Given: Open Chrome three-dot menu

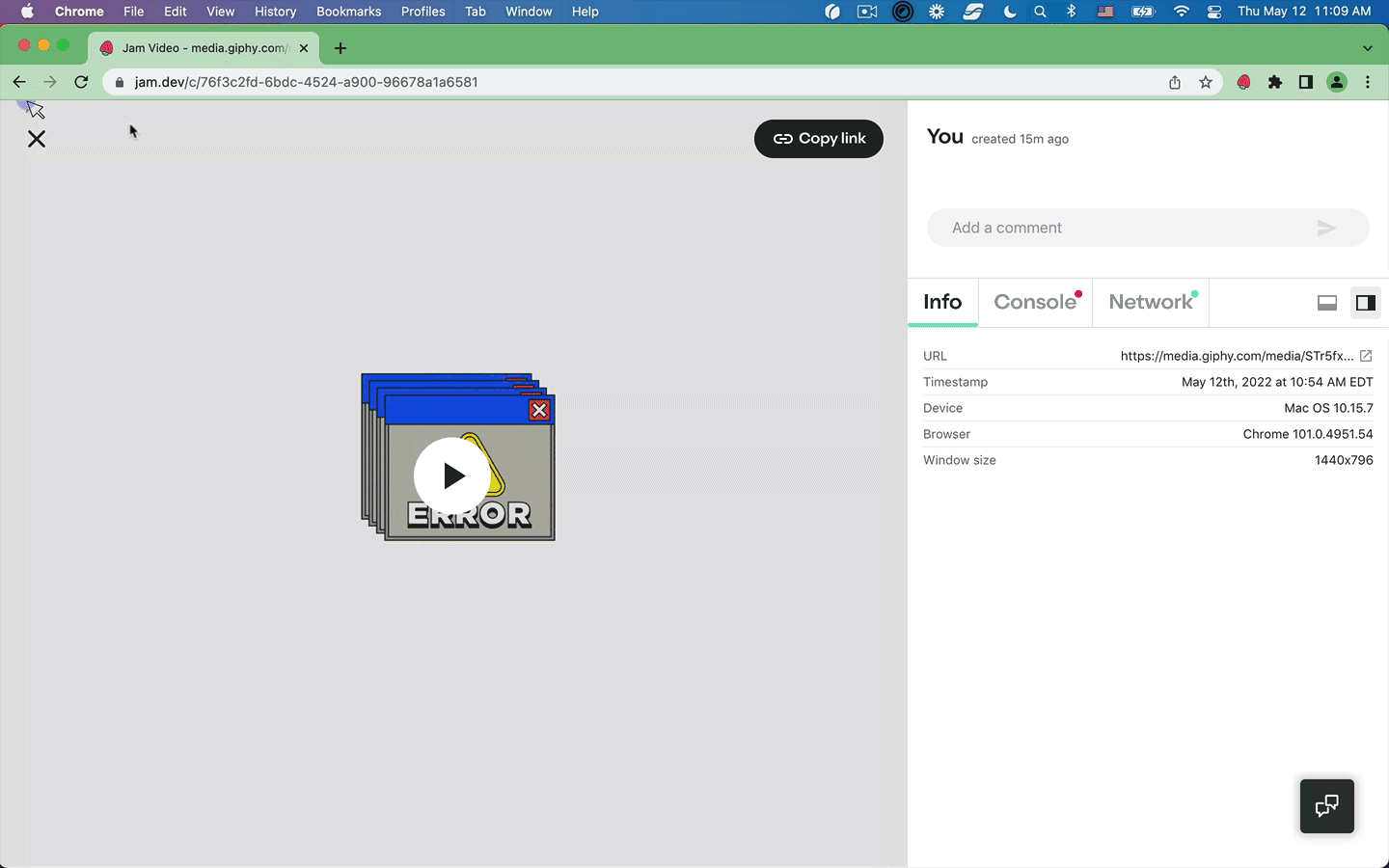Looking at the screenshot, I should [x=1368, y=82].
